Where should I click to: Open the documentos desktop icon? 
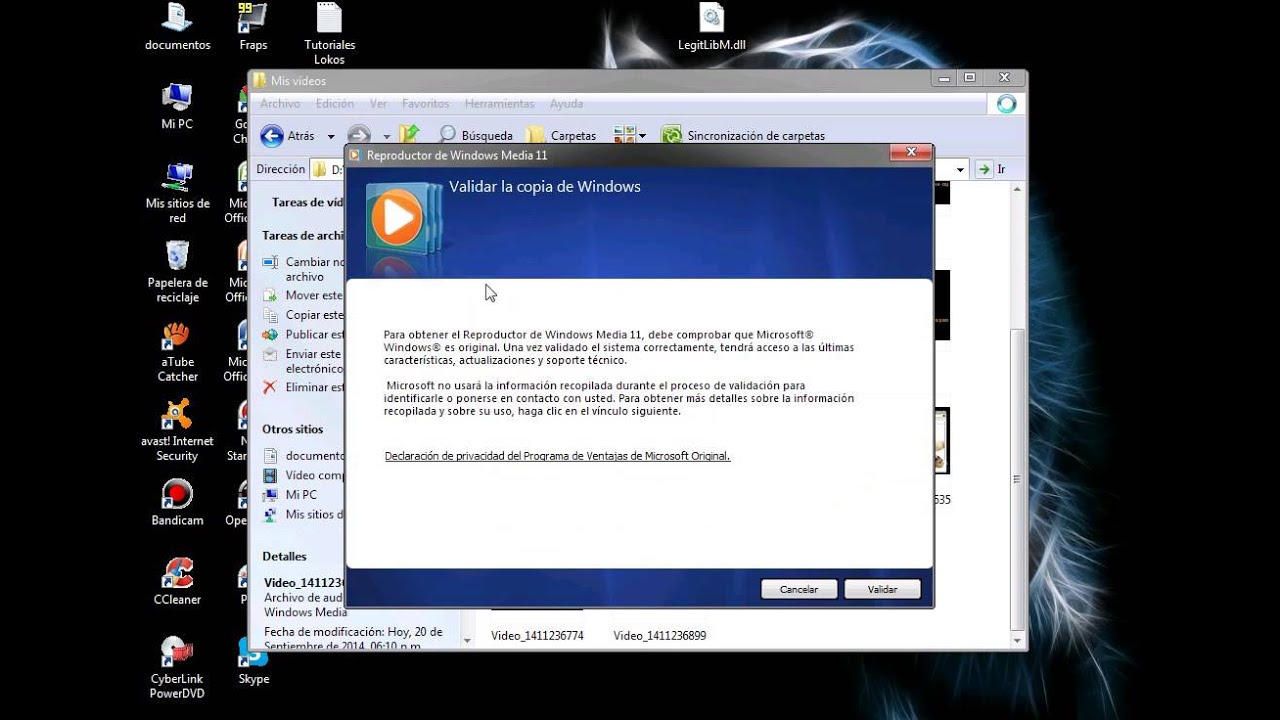coord(177,28)
